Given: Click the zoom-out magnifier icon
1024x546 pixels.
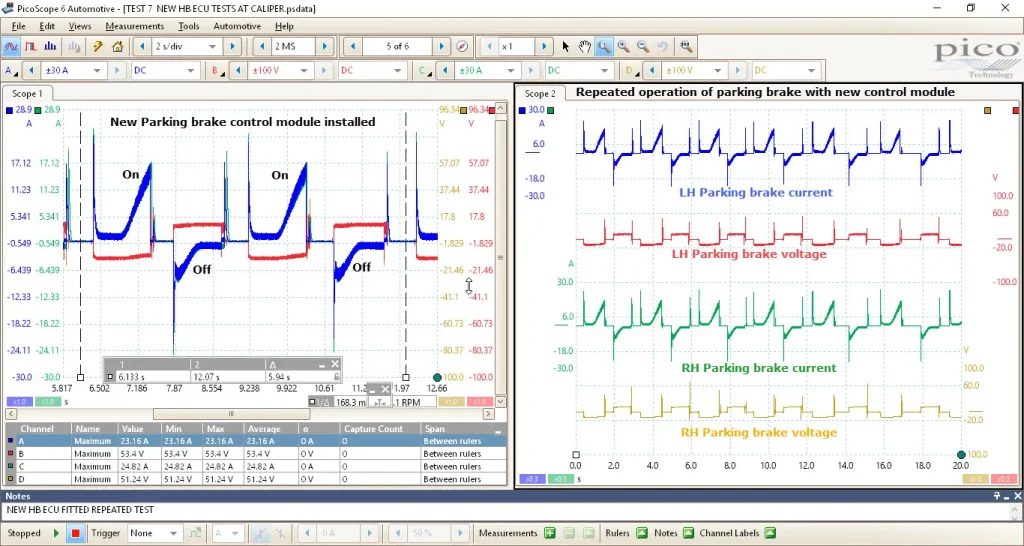Looking at the screenshot, I should tap(643, 46).
